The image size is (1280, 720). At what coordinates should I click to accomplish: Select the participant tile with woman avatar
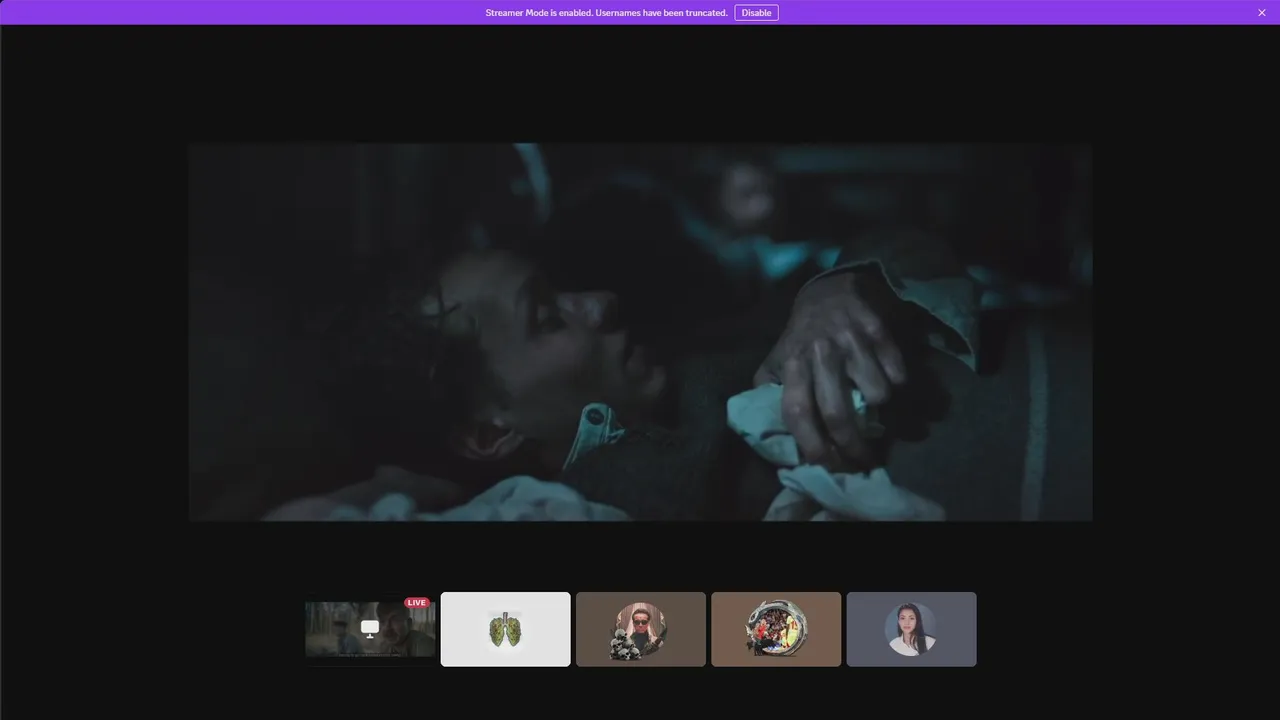(x=912, y=629)
